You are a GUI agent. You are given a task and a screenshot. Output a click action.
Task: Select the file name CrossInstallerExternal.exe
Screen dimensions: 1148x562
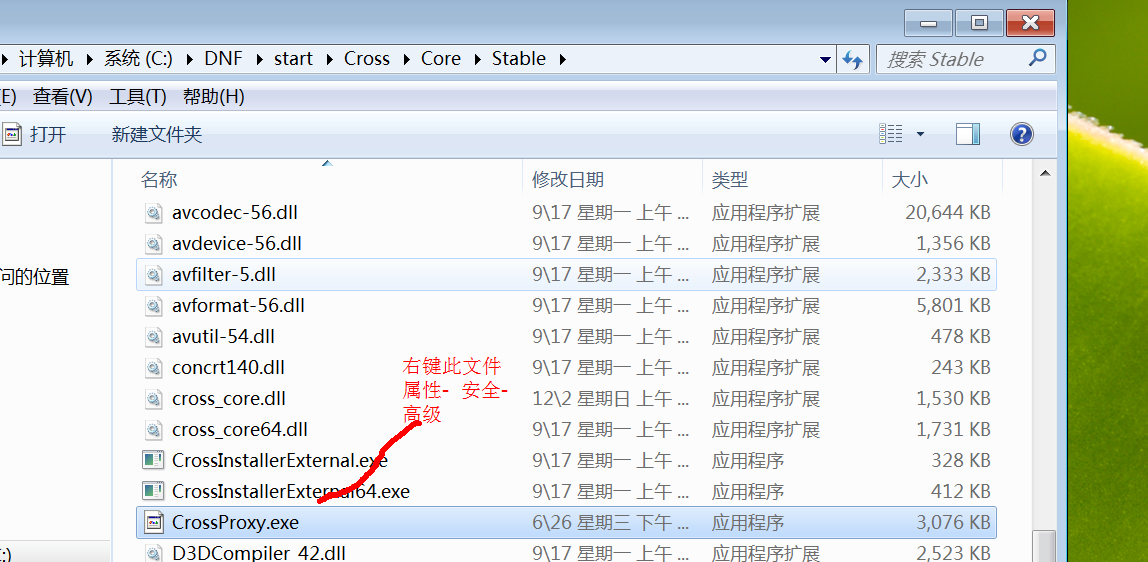coord(280,460)
